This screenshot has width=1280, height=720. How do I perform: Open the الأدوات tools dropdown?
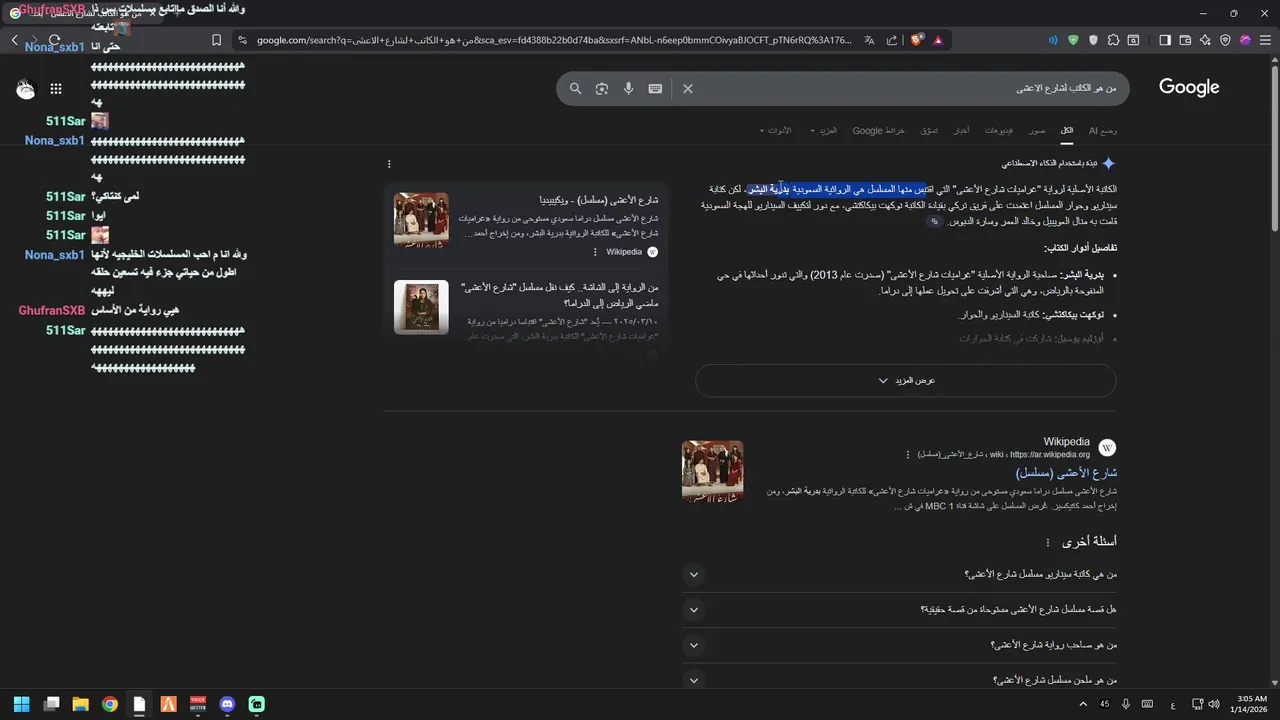coord(776,130)
